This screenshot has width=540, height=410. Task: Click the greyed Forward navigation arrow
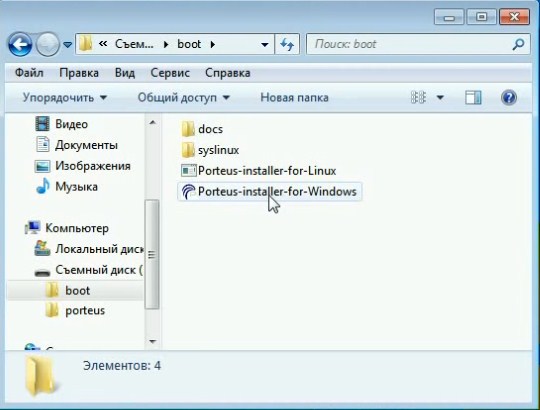(x=48, y=44)
